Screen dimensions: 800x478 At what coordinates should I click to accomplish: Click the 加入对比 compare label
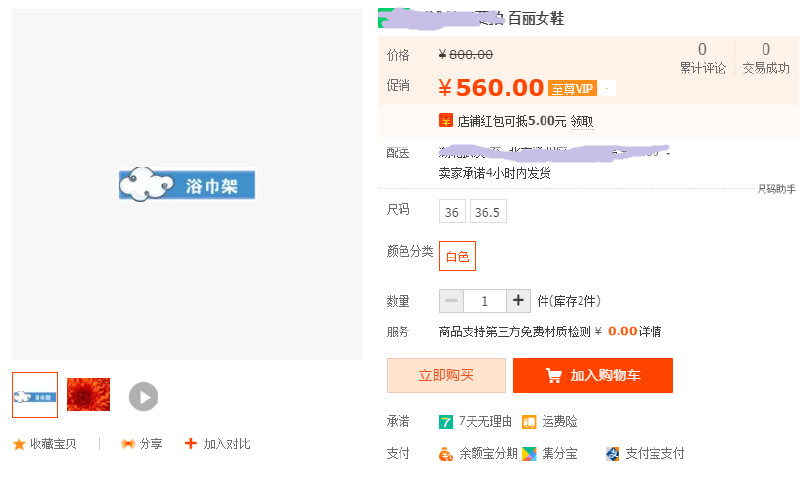(227, 444)
